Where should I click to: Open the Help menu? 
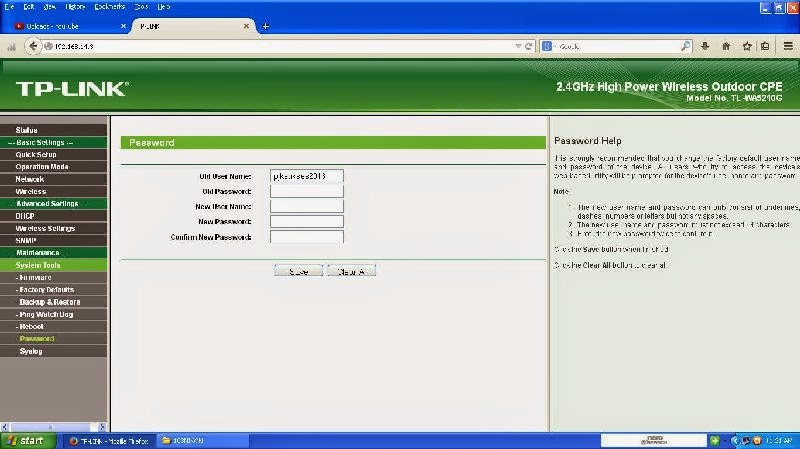pyautogui.click(x=164, y=7)
